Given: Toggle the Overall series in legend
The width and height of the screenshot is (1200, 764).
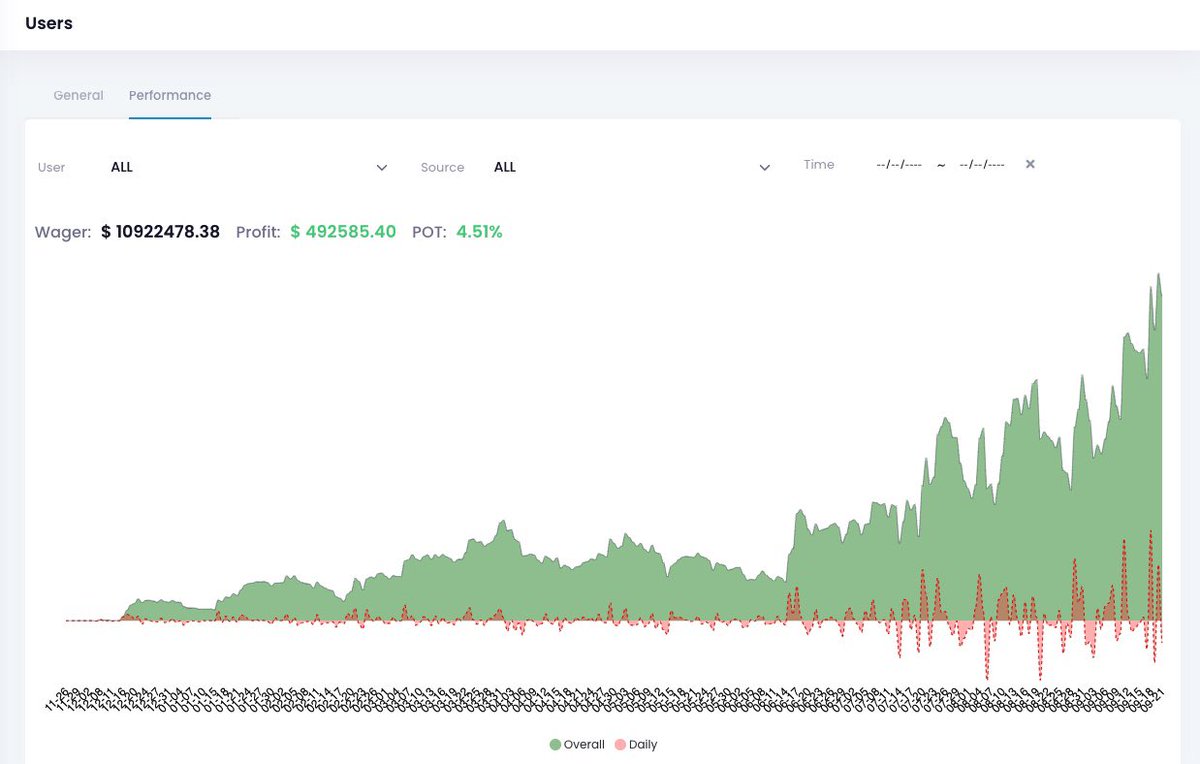Looking at the screenshot, I should click(577, 744).
